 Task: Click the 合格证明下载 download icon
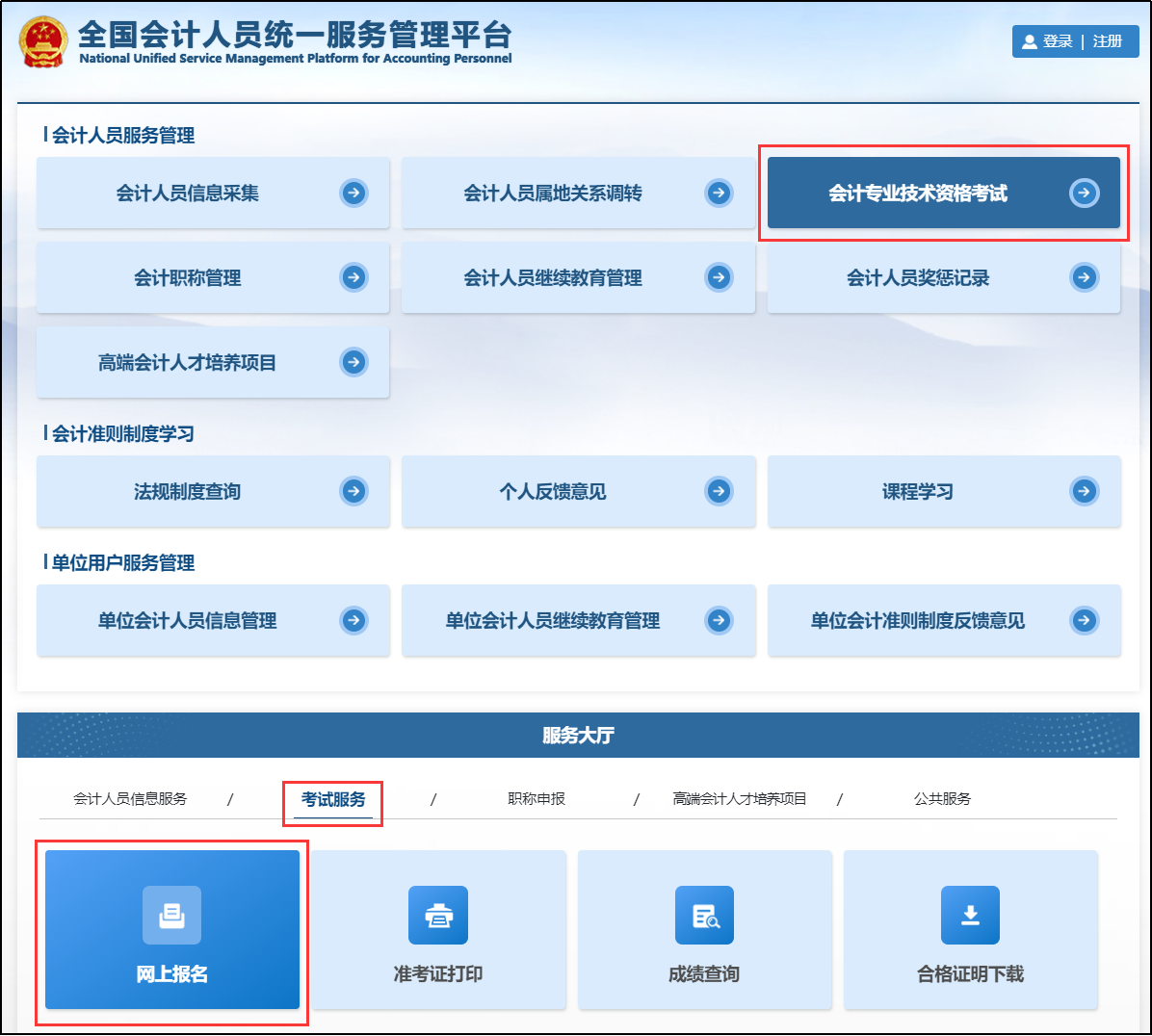[971, 916]
